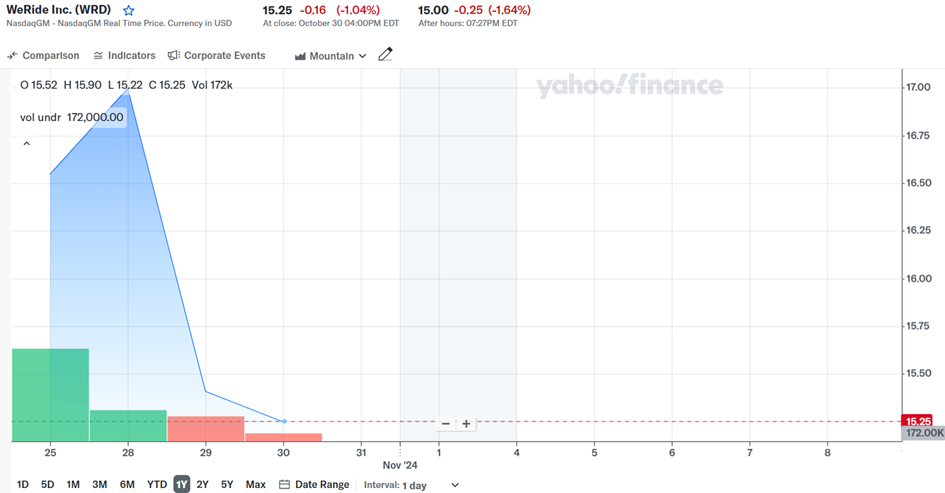Switch to the YTD range

[x=157, y=485]
